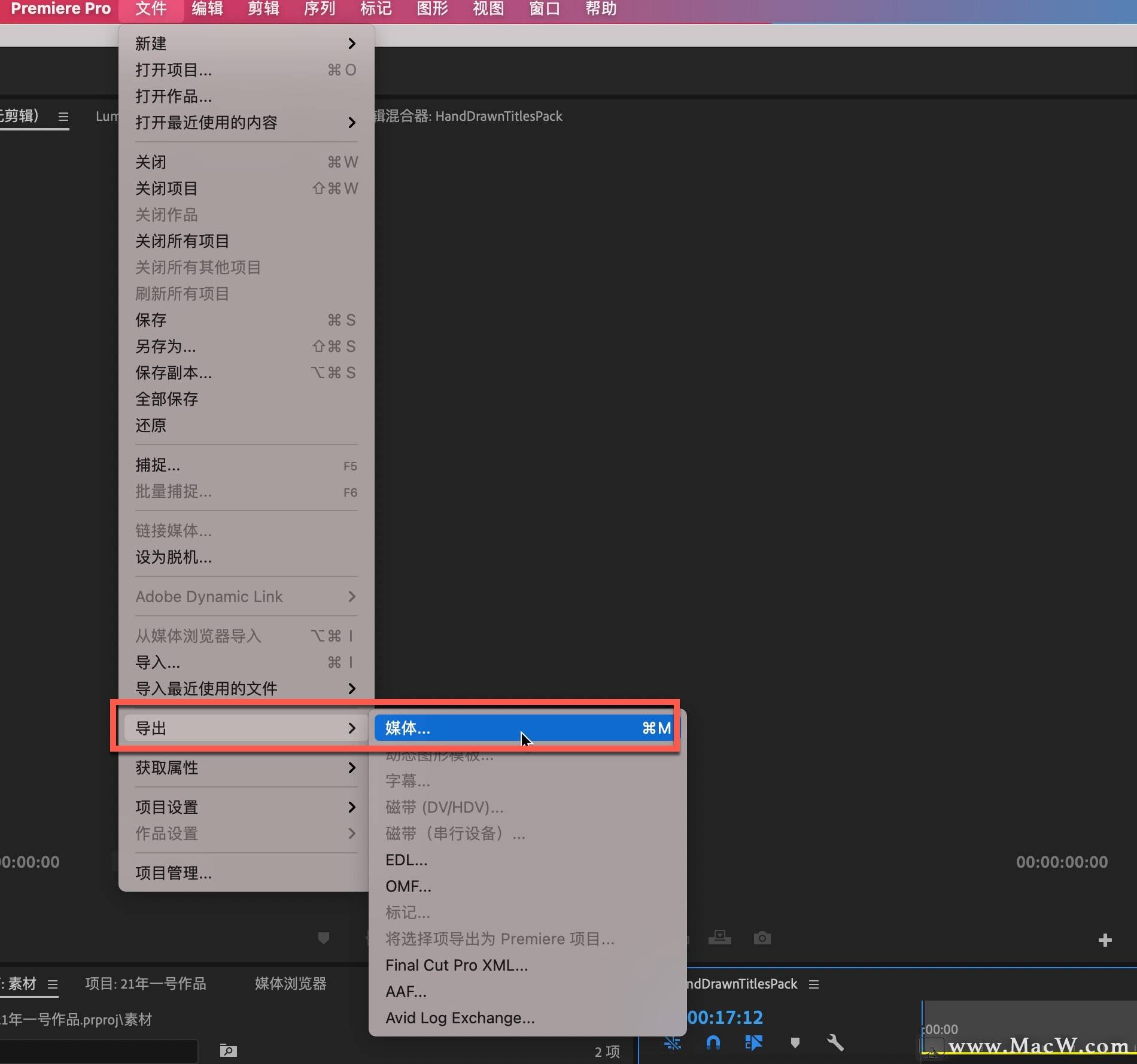Toggle timeline snap magnet icon
1137x1064 pixels.
point(713,1043)
